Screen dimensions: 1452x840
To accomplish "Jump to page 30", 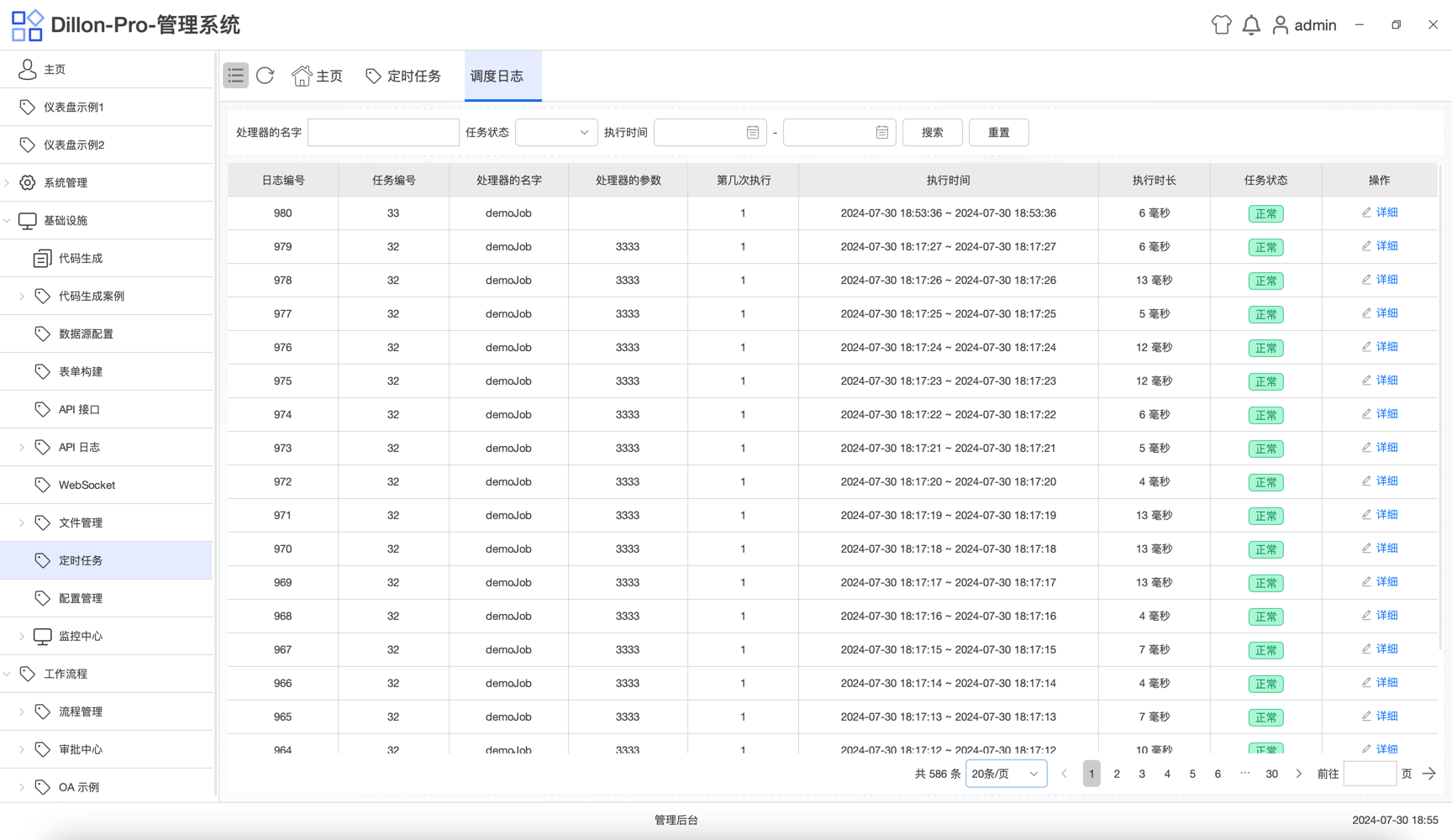I will point(1272,774).
